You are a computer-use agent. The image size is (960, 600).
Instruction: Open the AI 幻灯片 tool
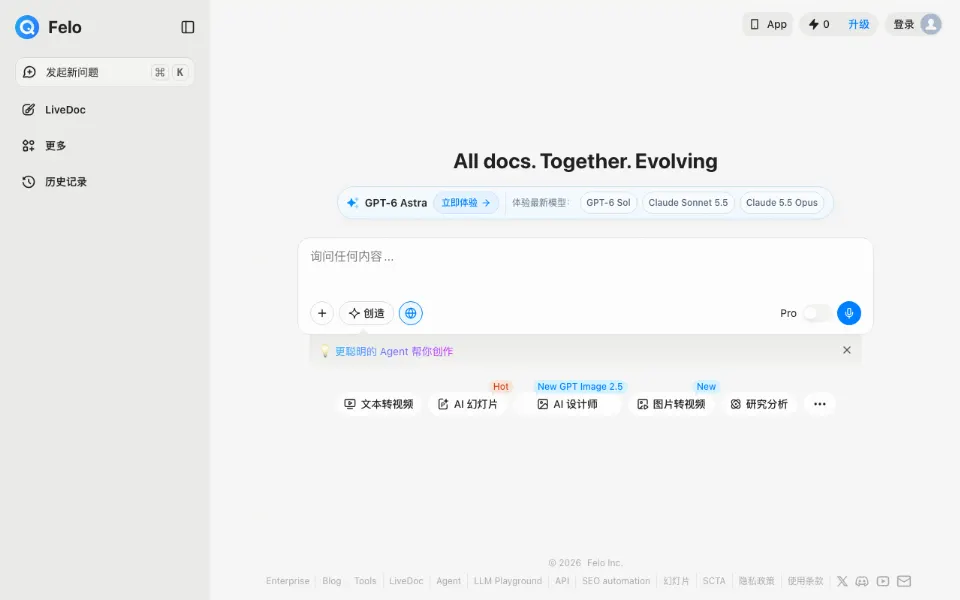point(467,404)
